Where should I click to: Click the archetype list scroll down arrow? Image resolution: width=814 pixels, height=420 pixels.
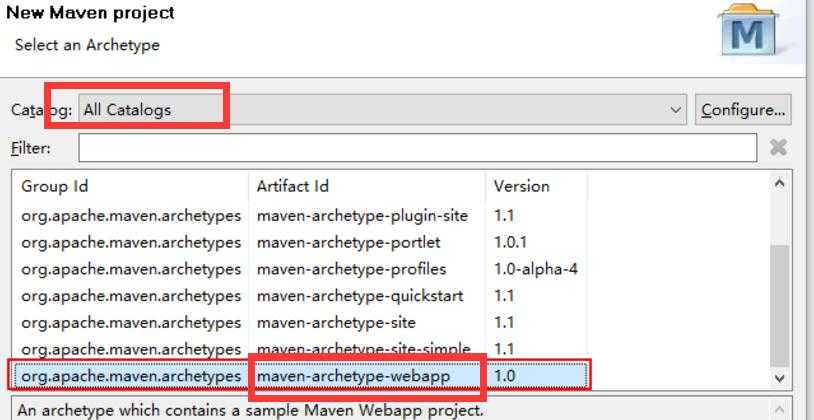pos(779,379)
